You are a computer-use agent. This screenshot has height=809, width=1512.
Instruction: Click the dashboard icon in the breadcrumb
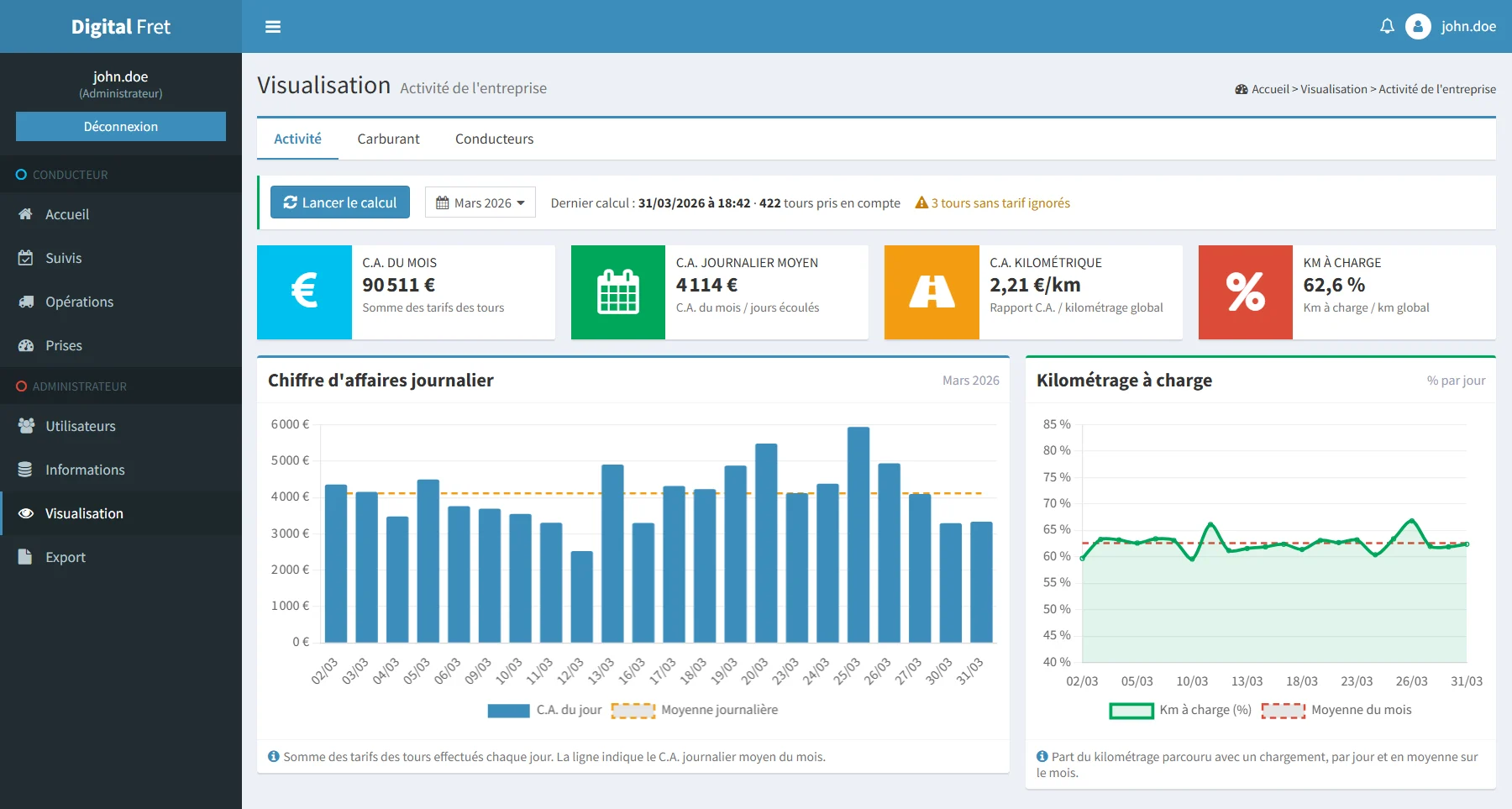[x=1242, y=89]
